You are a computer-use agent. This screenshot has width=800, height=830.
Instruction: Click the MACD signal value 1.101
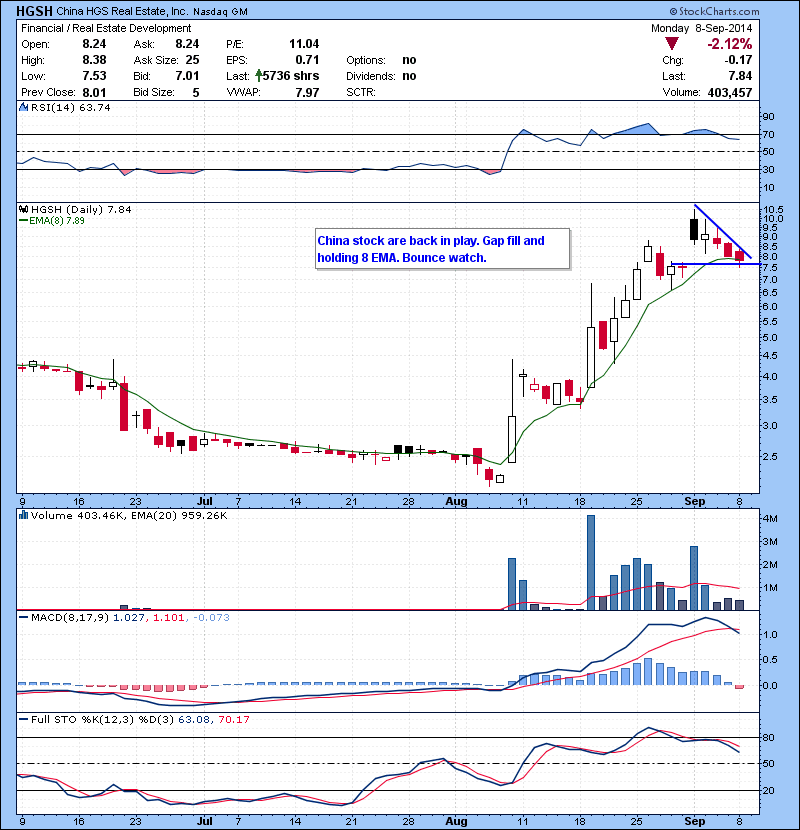pos(168,618)
